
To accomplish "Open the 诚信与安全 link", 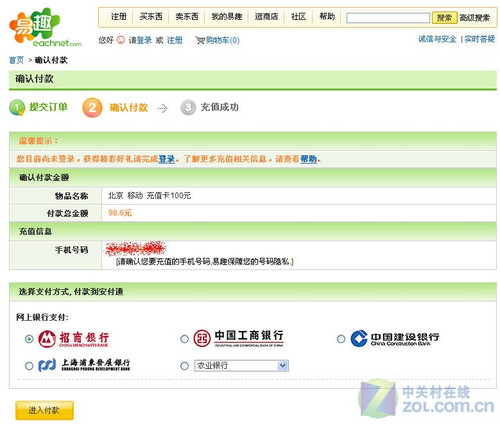I will 437,39.
